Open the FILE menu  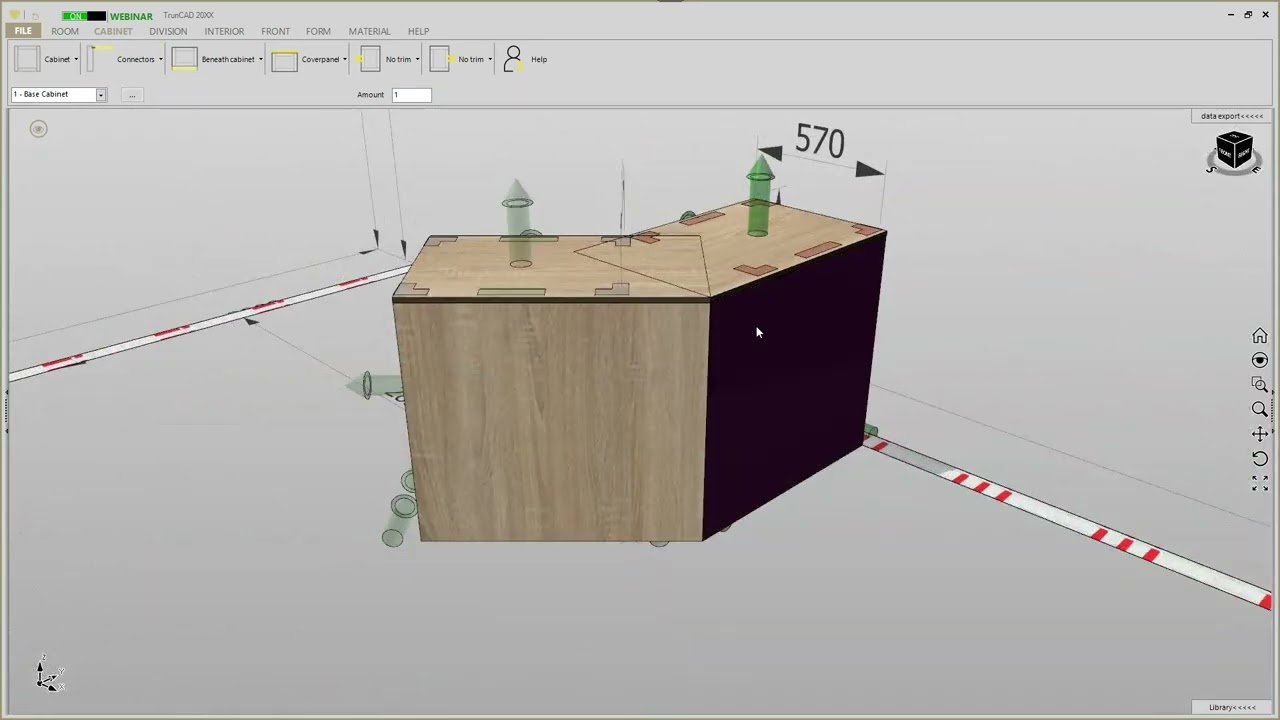[x=23, y=31]
